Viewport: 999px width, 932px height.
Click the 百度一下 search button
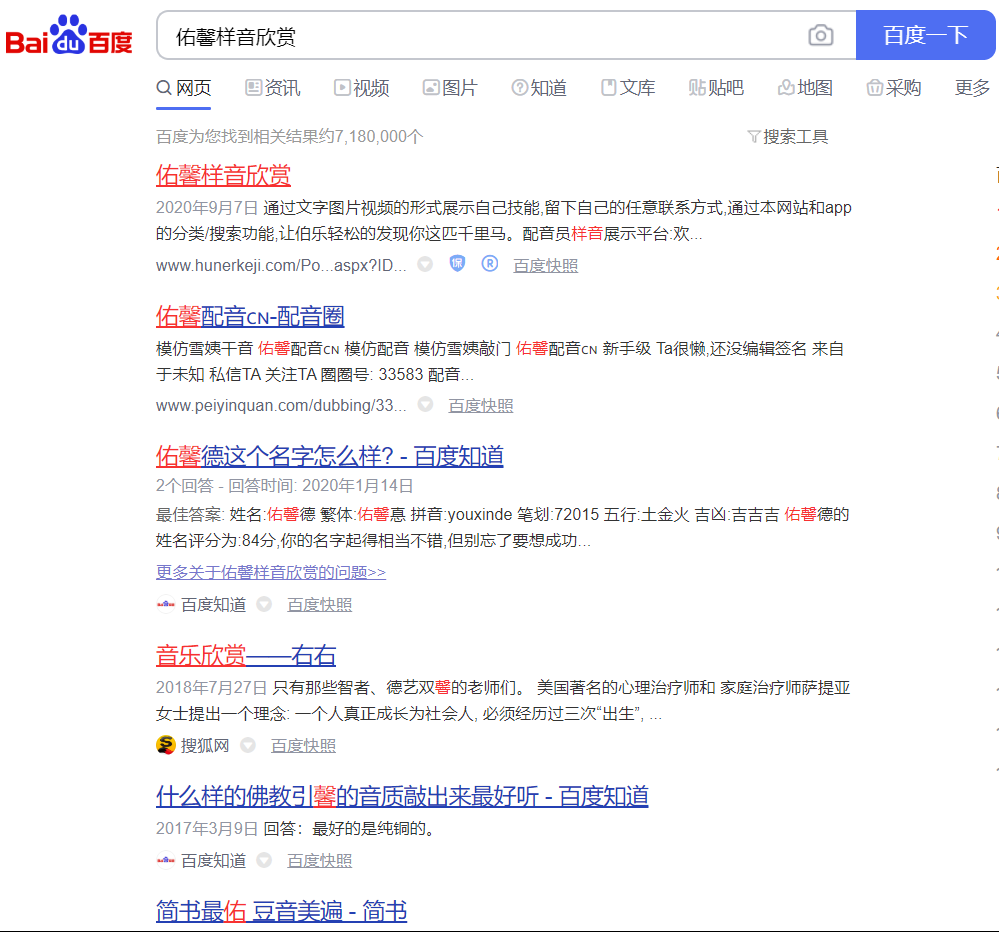tap(925, 35)
